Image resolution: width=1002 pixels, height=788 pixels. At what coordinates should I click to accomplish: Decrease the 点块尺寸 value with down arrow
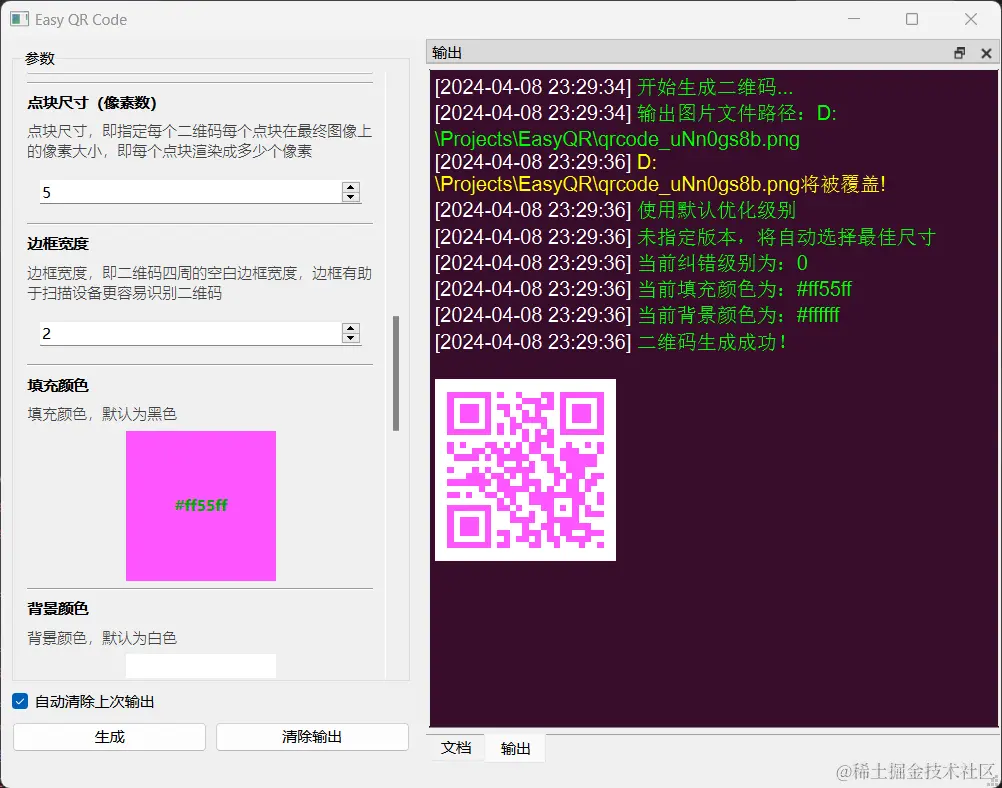(x=350, y=197)
